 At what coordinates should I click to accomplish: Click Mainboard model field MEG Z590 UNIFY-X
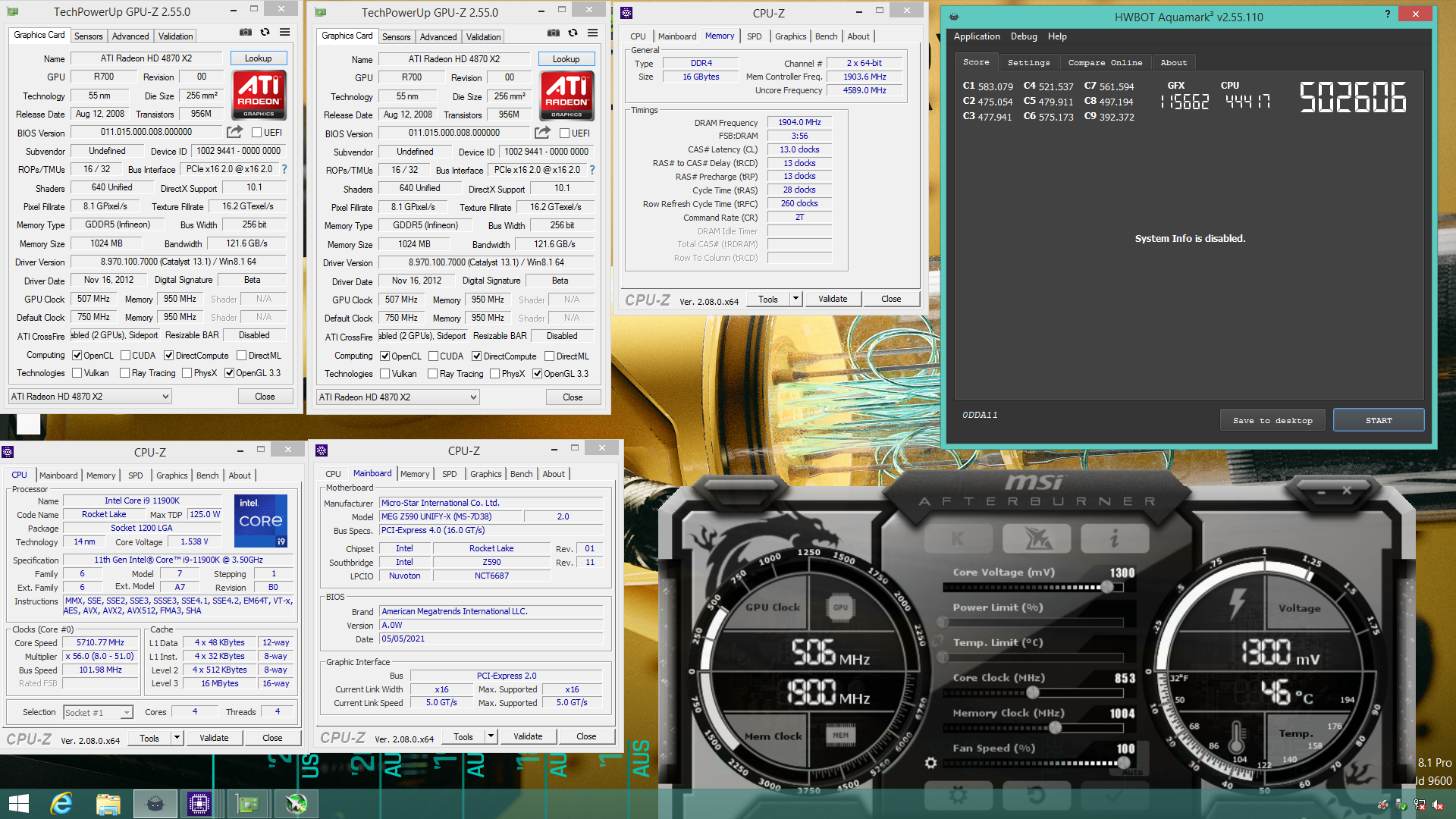tap(450, 516)
